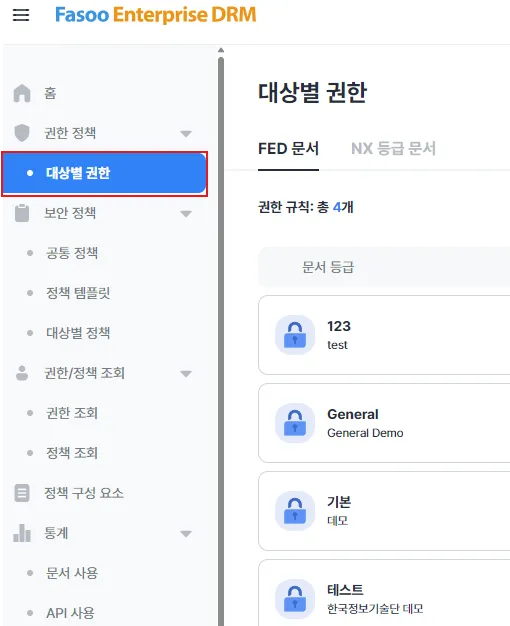Click the shield icon for 권한 정책
Screen dimensions: 510x626
pyautogui.click(x=22, y=133)
